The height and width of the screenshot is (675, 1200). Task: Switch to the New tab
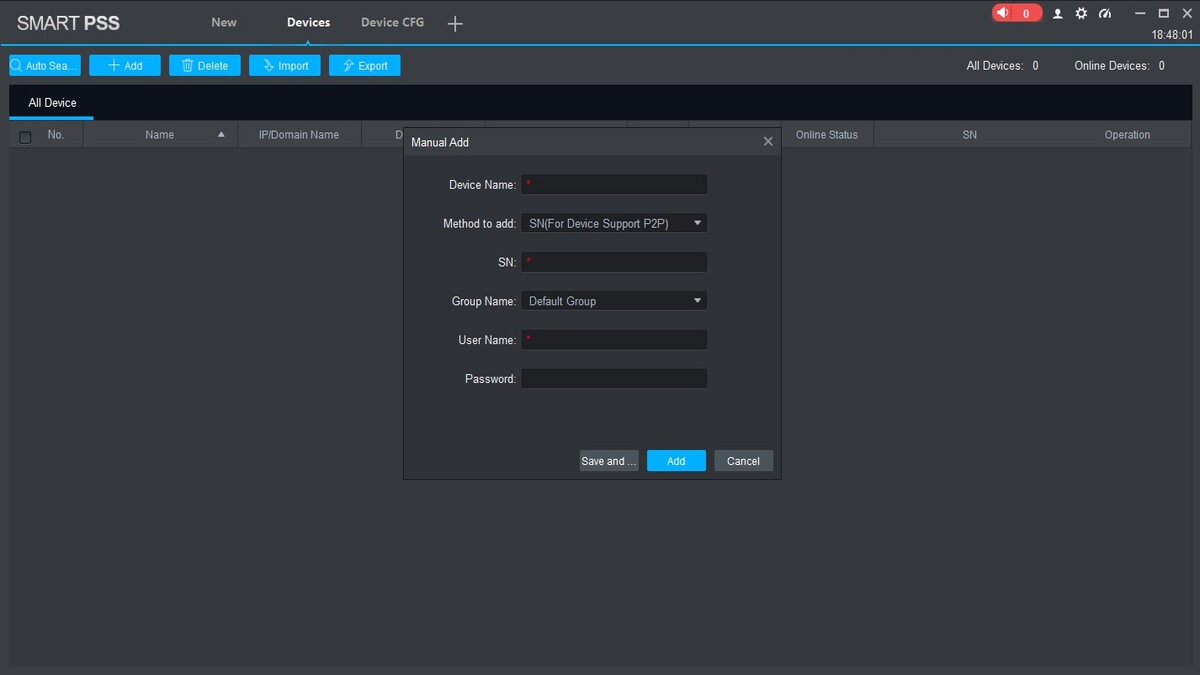pos(224,22)
